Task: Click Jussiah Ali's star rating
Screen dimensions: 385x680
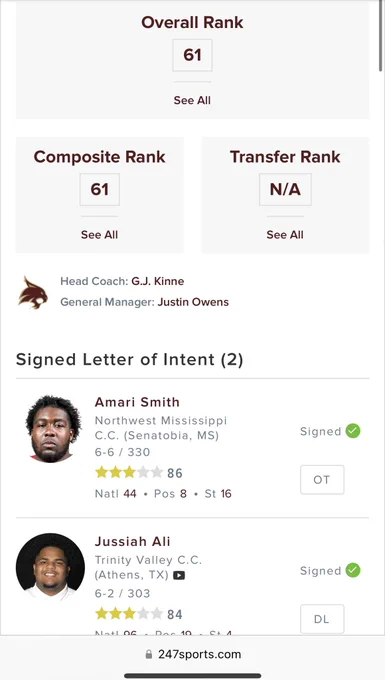Action: 129,614
